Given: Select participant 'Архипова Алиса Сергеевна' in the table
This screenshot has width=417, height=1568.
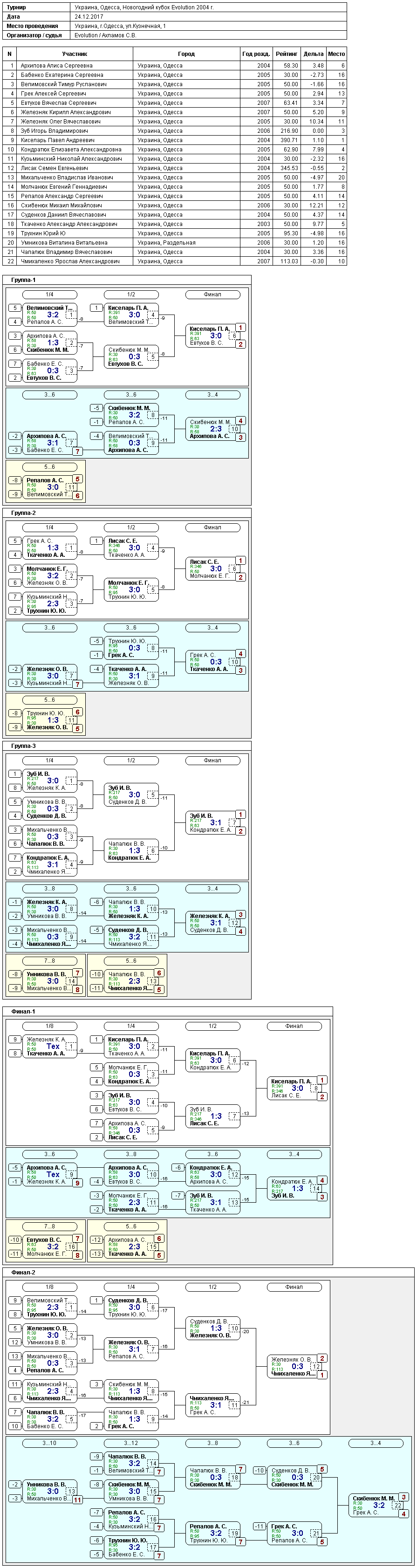Looking at the screenshot, I should click(57, 66).
